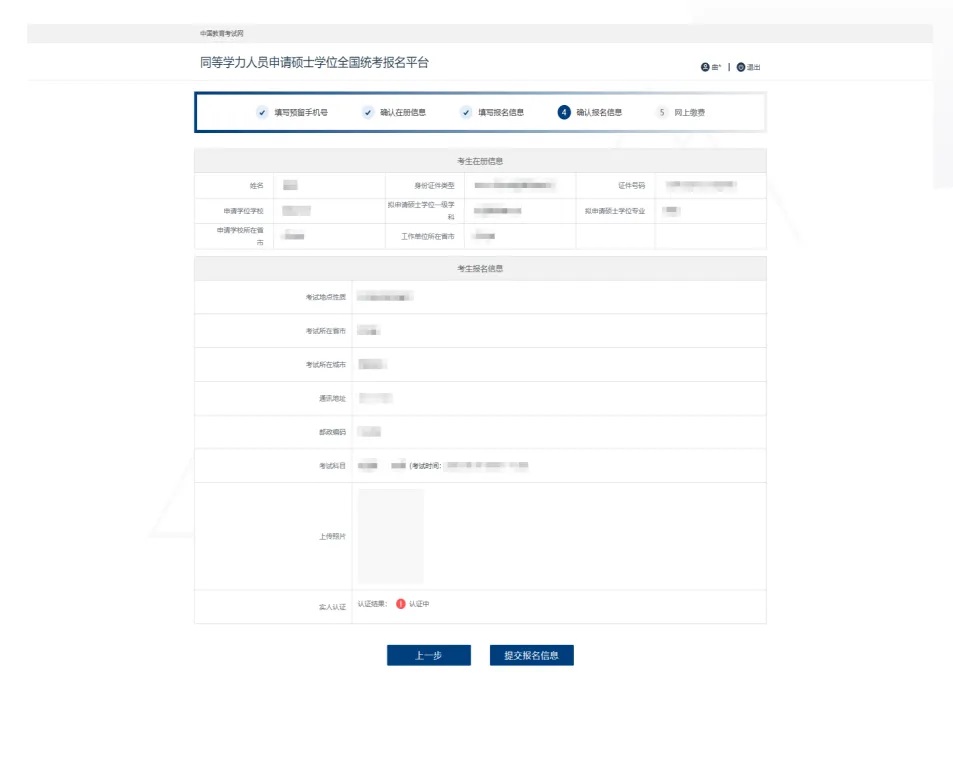Click the user profile icon at top right
This screenshot has height=779, width=953.
(x=705, y=67)
